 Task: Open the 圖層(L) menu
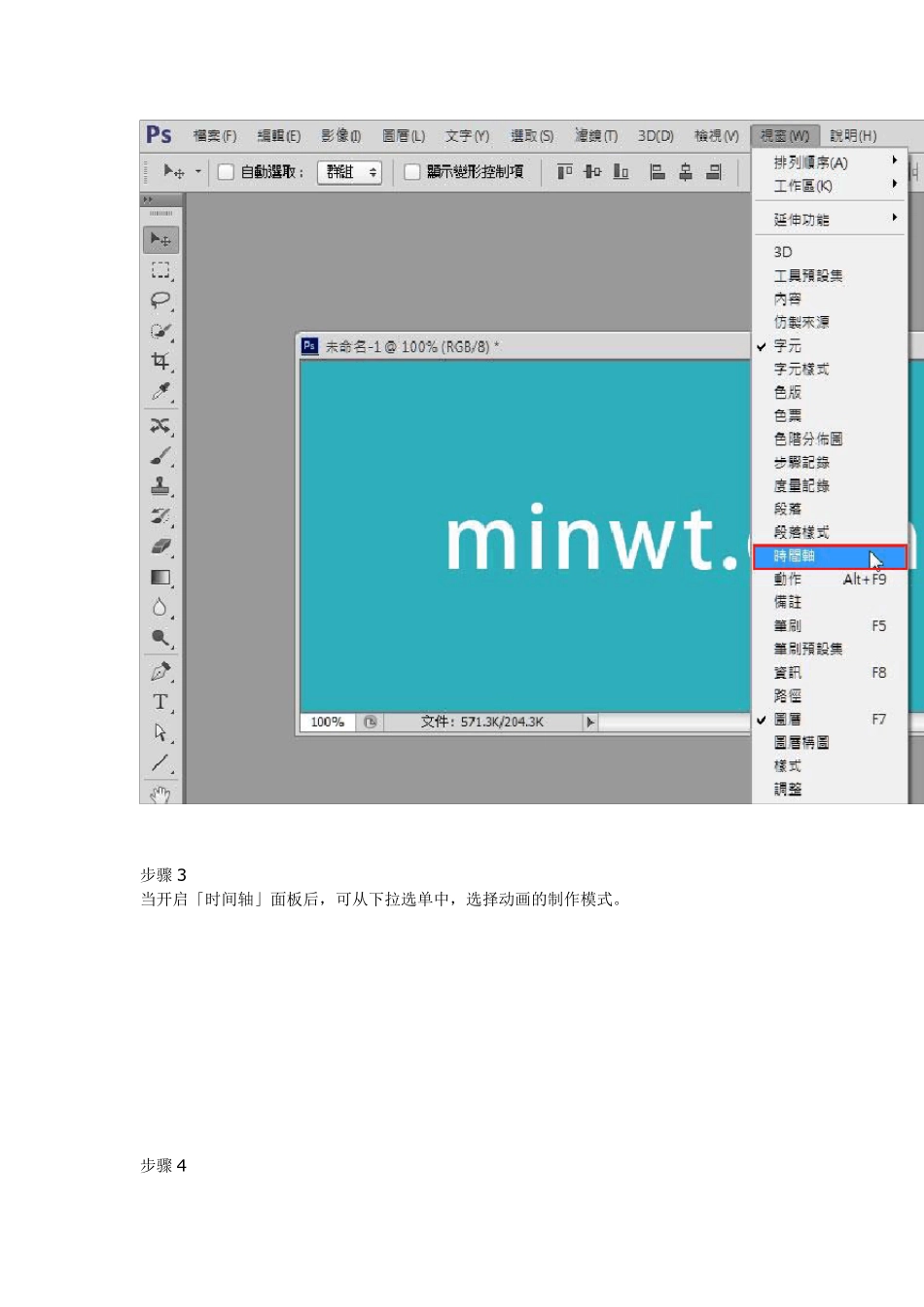tap(404, 136)
